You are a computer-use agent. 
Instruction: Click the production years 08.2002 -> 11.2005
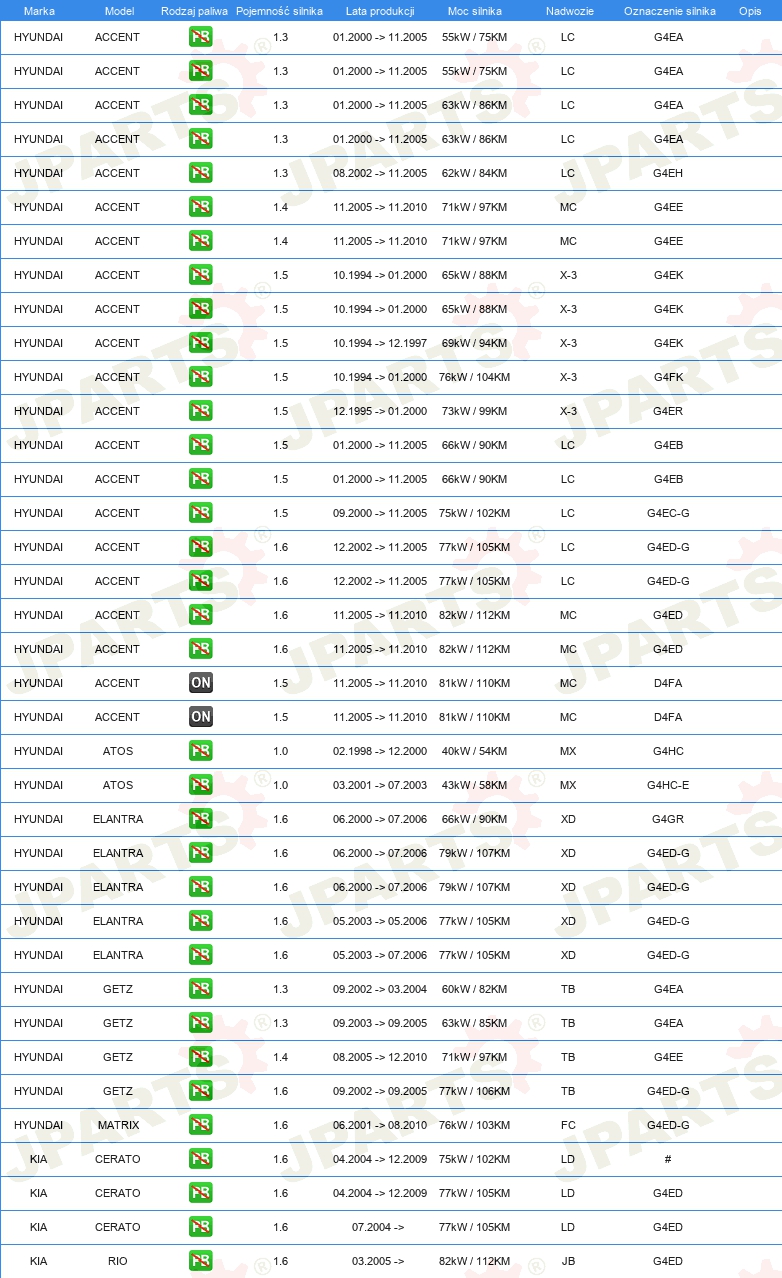(380, 173)
